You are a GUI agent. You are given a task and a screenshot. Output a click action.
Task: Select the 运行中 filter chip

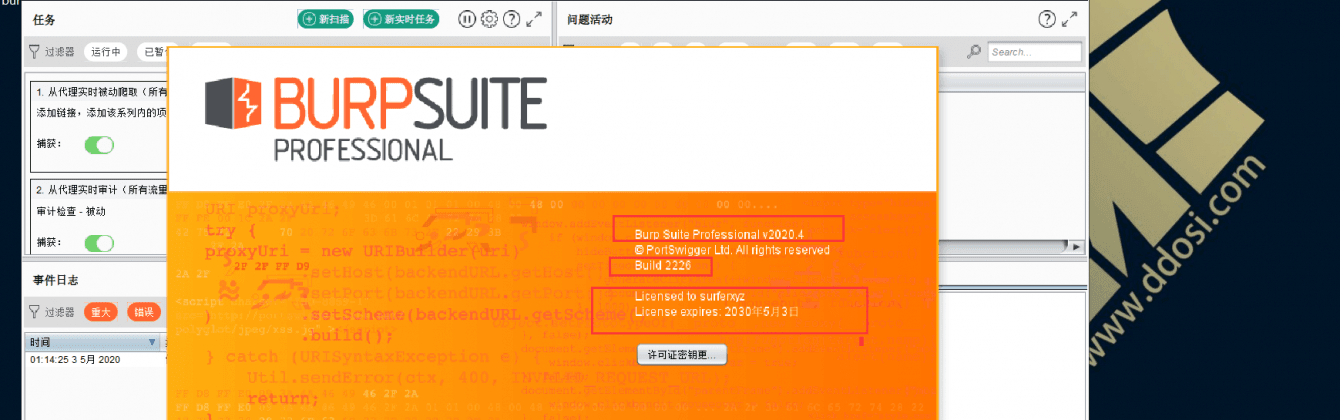tap(105, 52)
